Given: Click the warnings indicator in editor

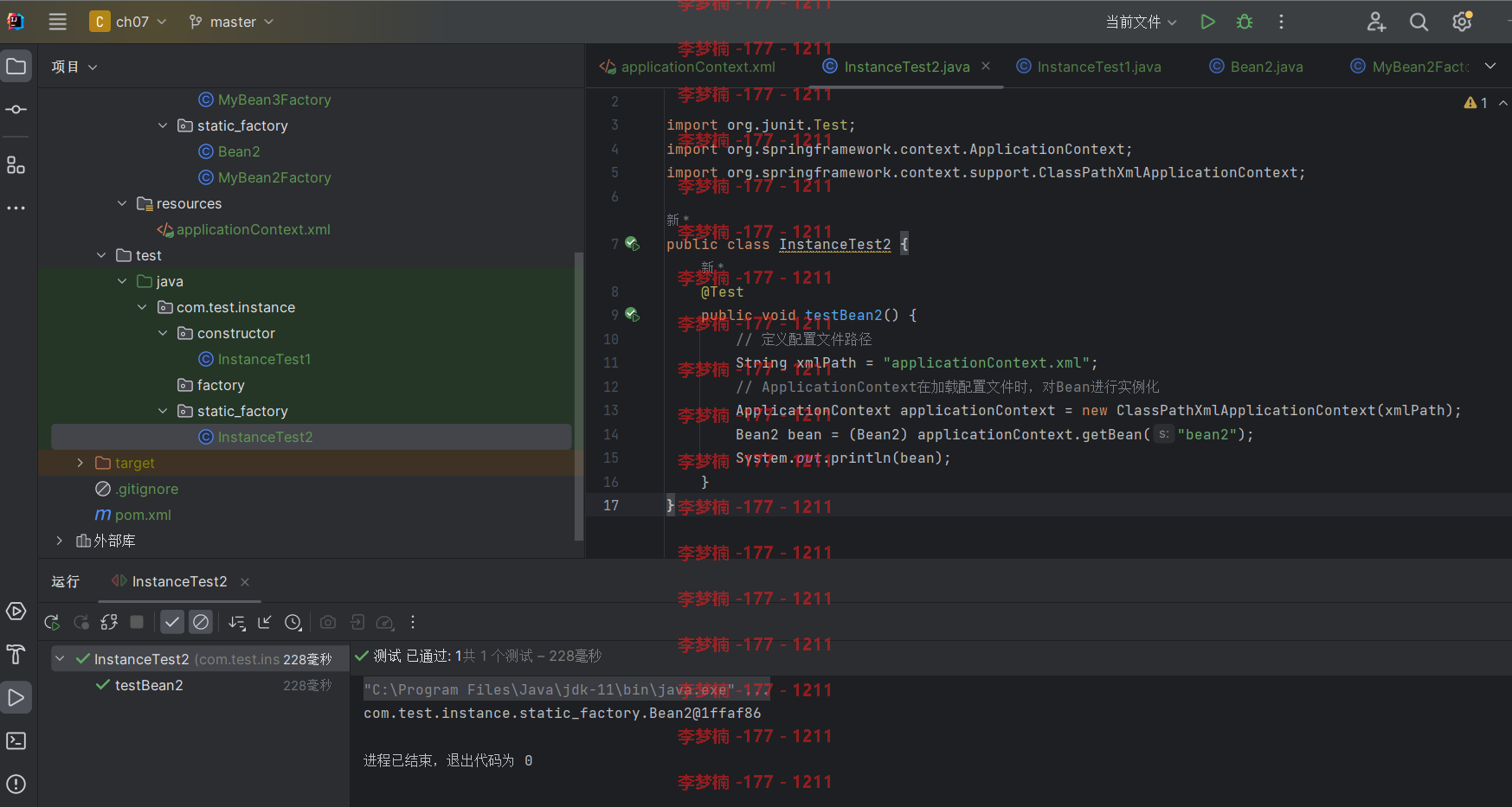Looking at the screenshot, I should 1476,103.
